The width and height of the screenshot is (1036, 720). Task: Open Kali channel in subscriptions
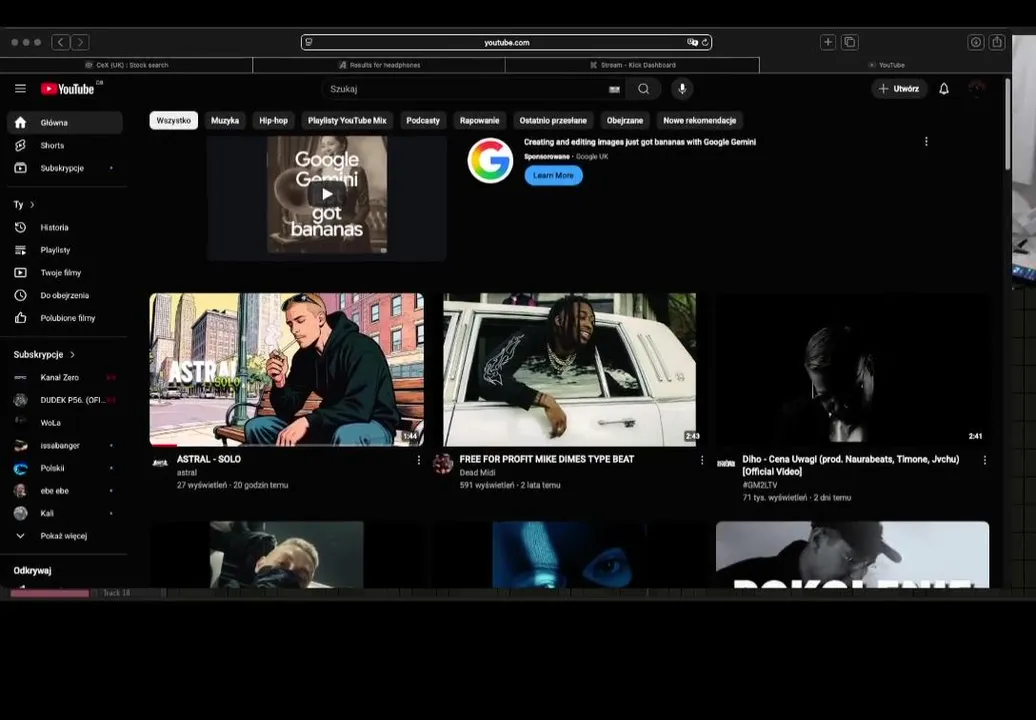coord(65,513)
